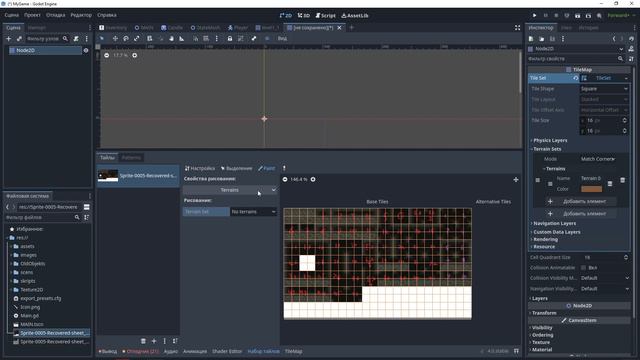640x360 pixels.
Task: Expand the Custom Data Layers section
Action: (x=556, y=232)
